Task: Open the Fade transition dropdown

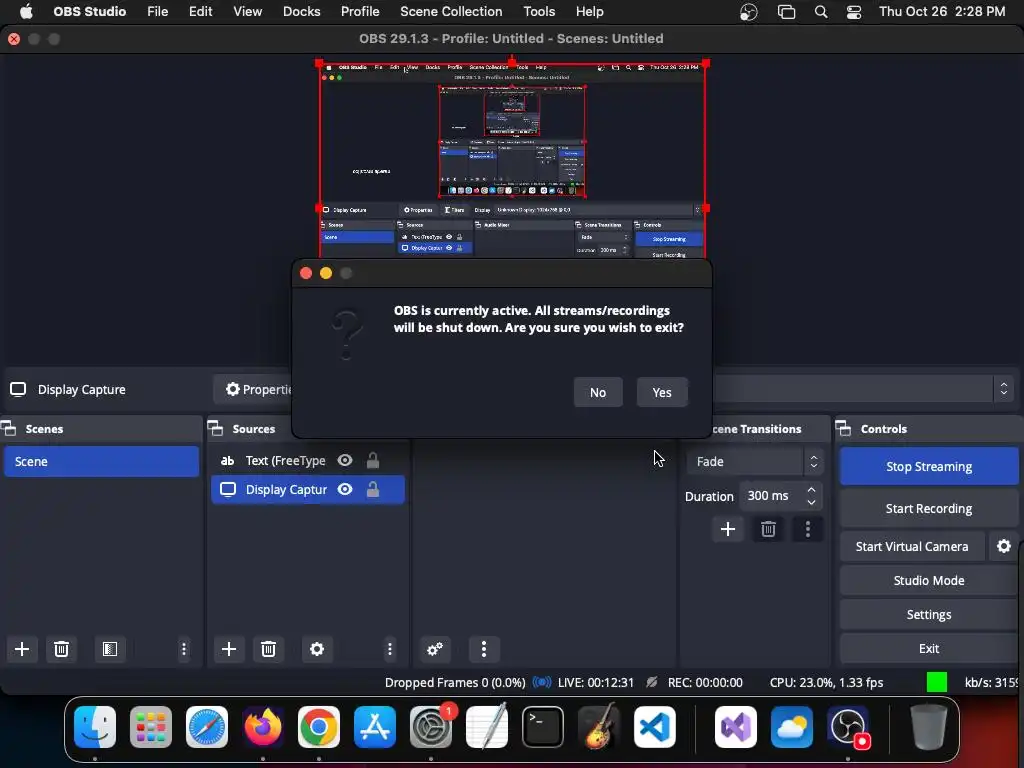Action: pyautogui.click(x=754, y=462)
